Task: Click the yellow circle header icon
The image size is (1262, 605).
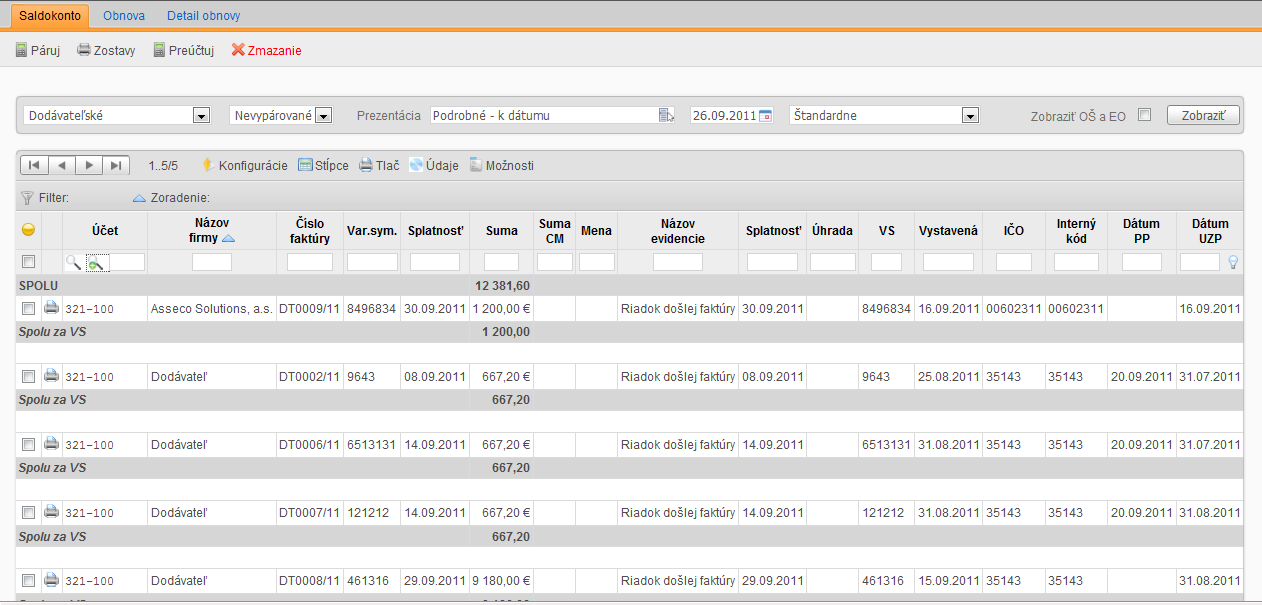Action: coord(29,230)
